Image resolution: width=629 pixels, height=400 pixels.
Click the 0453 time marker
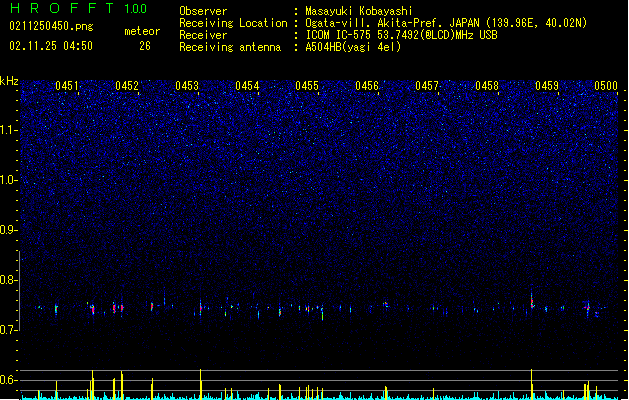click(x=187, y=86)
